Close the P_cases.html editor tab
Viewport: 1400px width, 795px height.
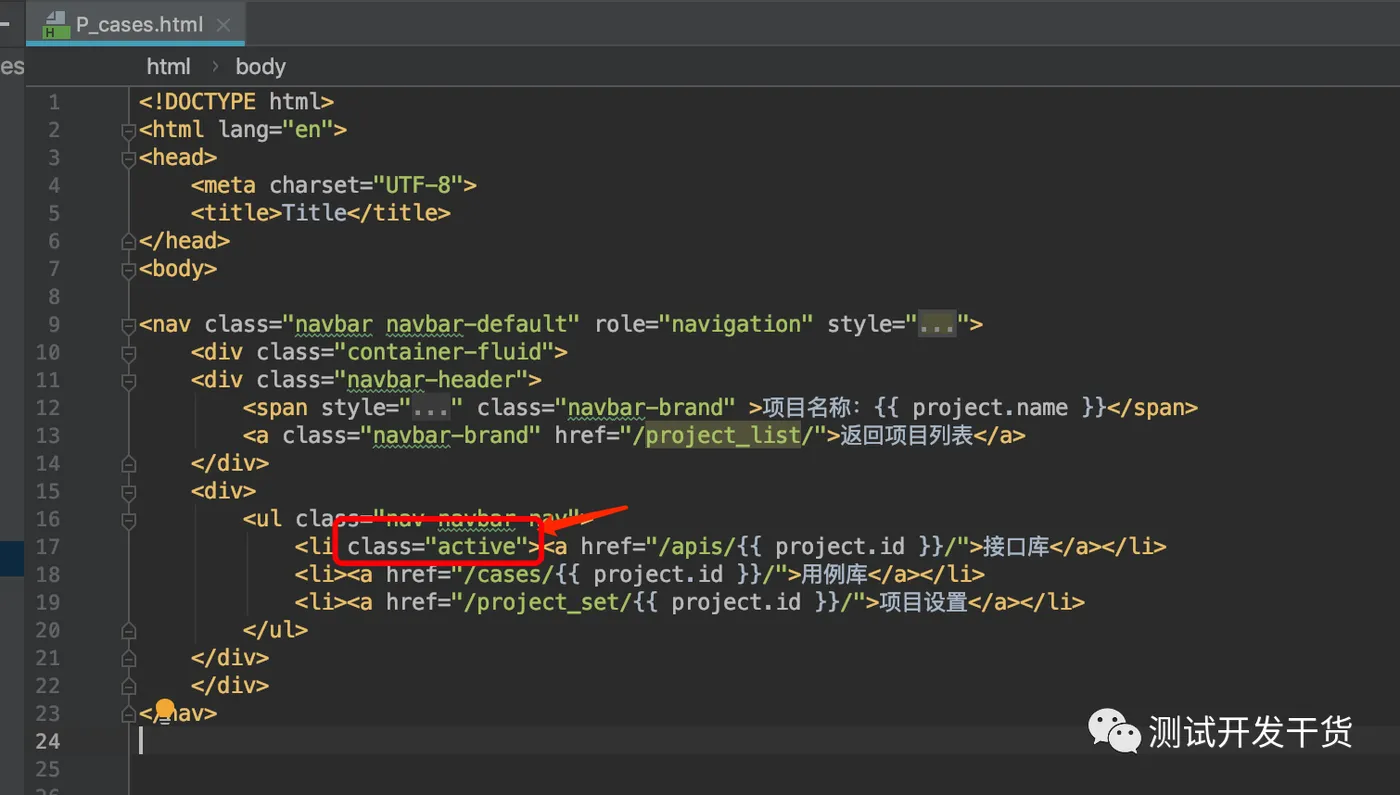pyautogui.click(x=223, y=25)
